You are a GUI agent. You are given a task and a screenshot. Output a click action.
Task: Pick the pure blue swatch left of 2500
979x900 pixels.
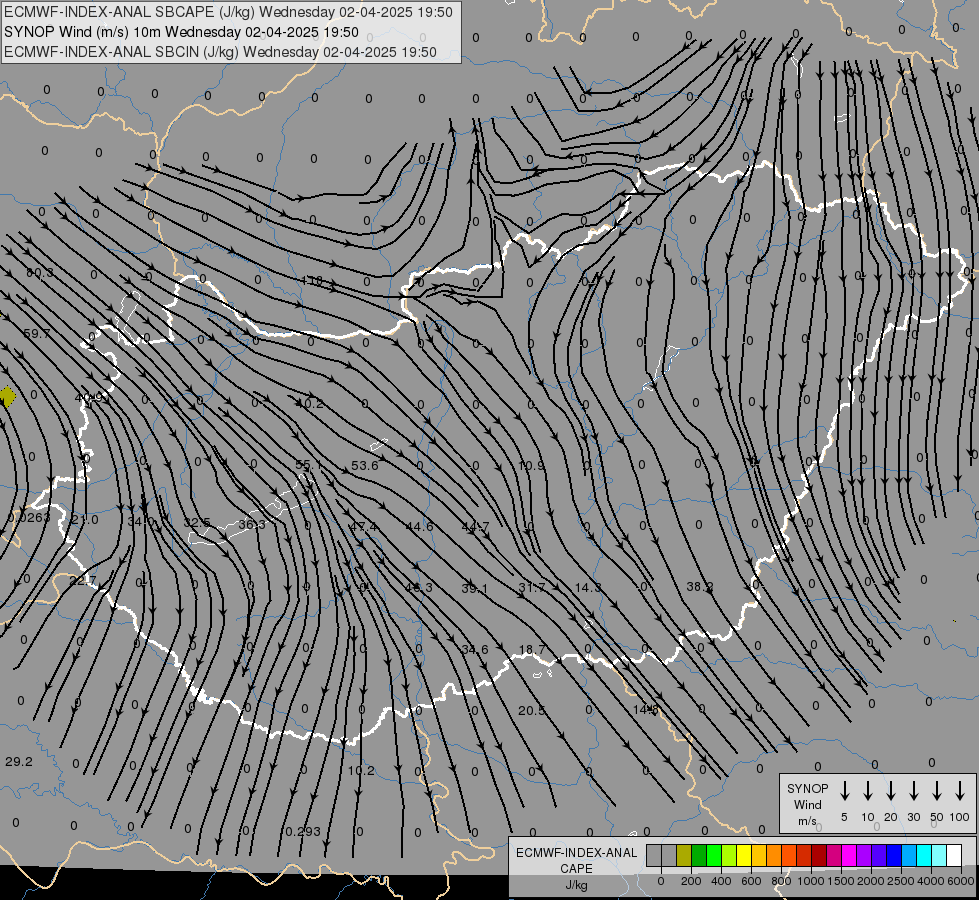click(x=893, y=855)
